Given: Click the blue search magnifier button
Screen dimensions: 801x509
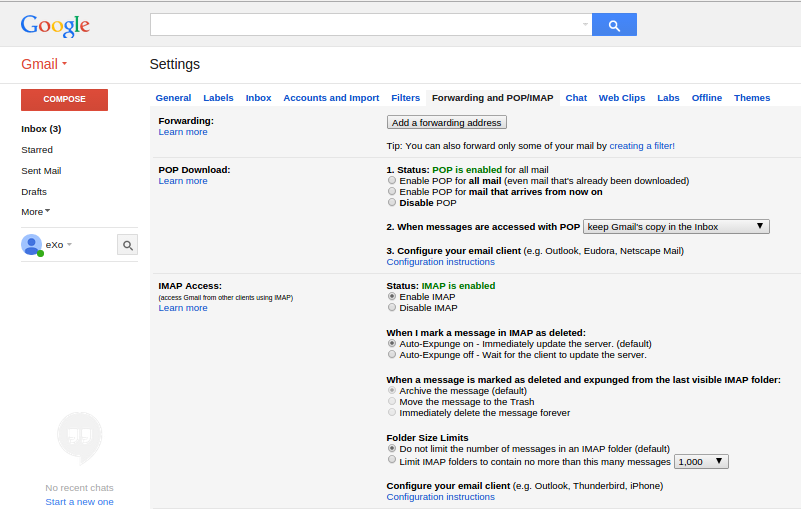Looking at the screenshot, I should (x=614, y=25).
